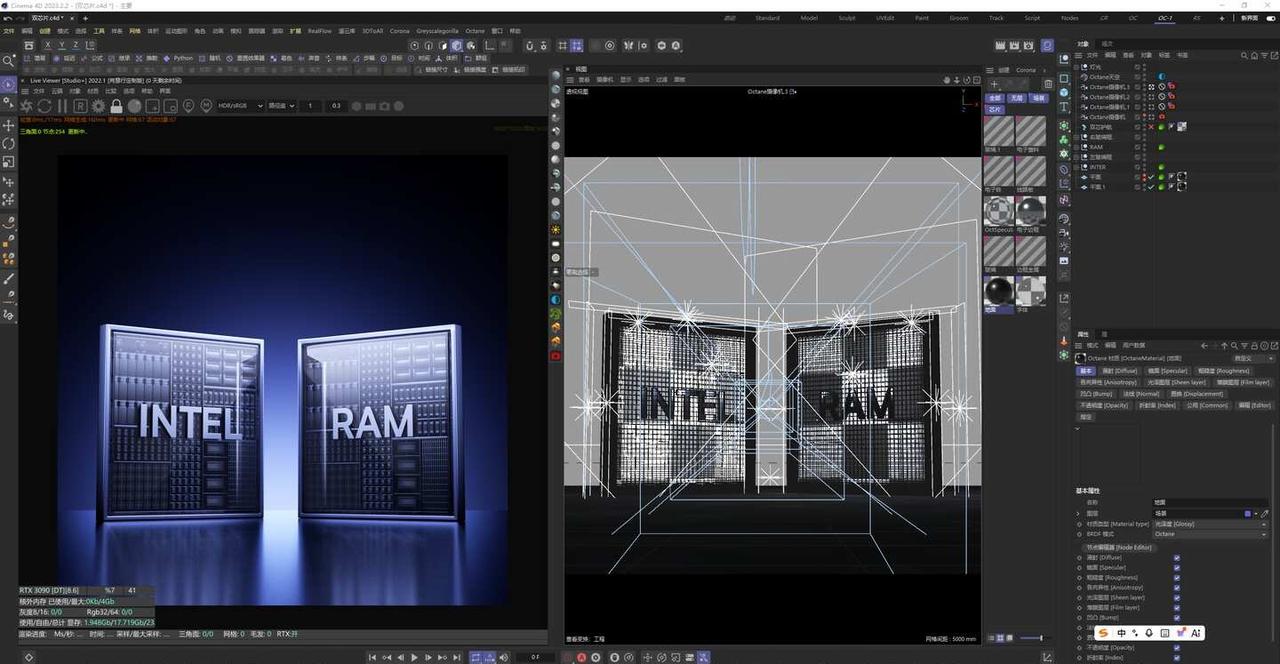Image resolution: width=1280 pixels, height=664 pixels.
Task: Switch to the Sculpt layout tab
Action: coord(846,18)
